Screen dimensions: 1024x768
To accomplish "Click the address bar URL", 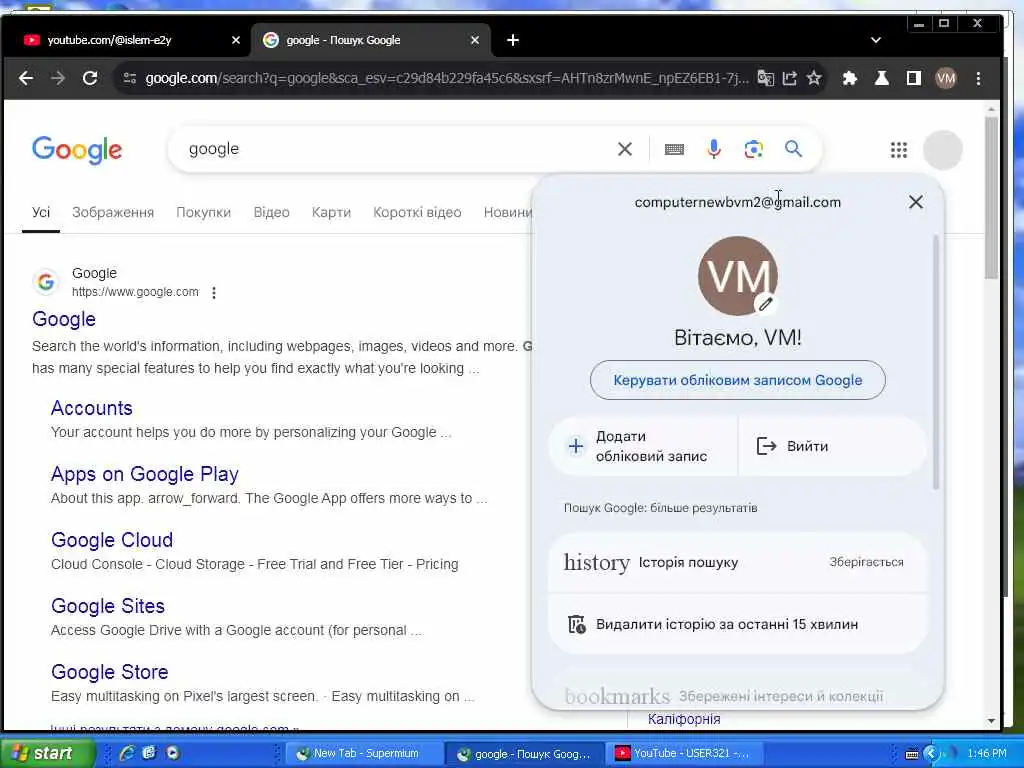I will click(447, 78).
